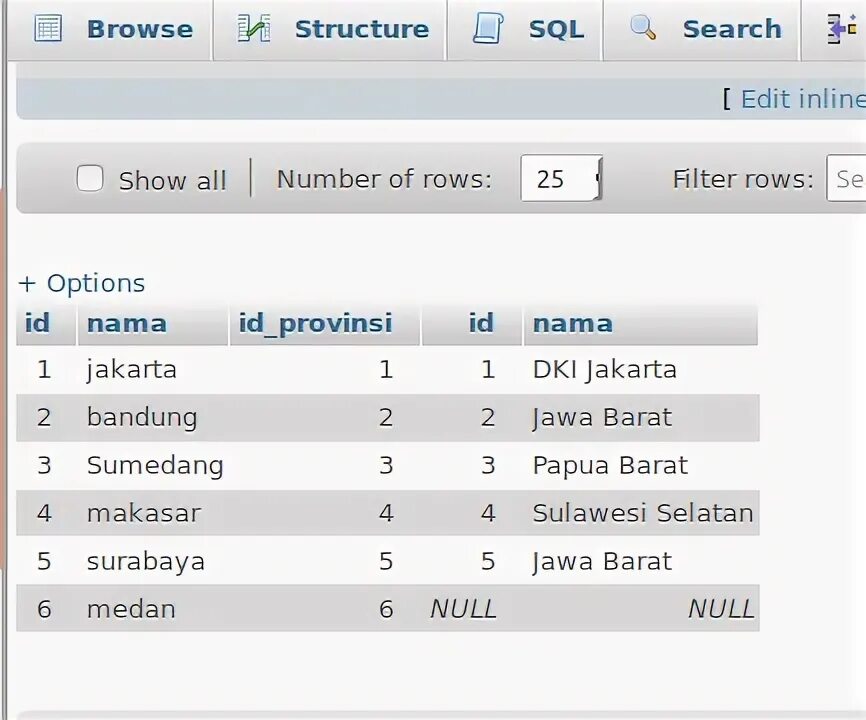Sort by the id_provinsi column header
Viewport: 866px width, 720px height.
click(x=315, y=324)
